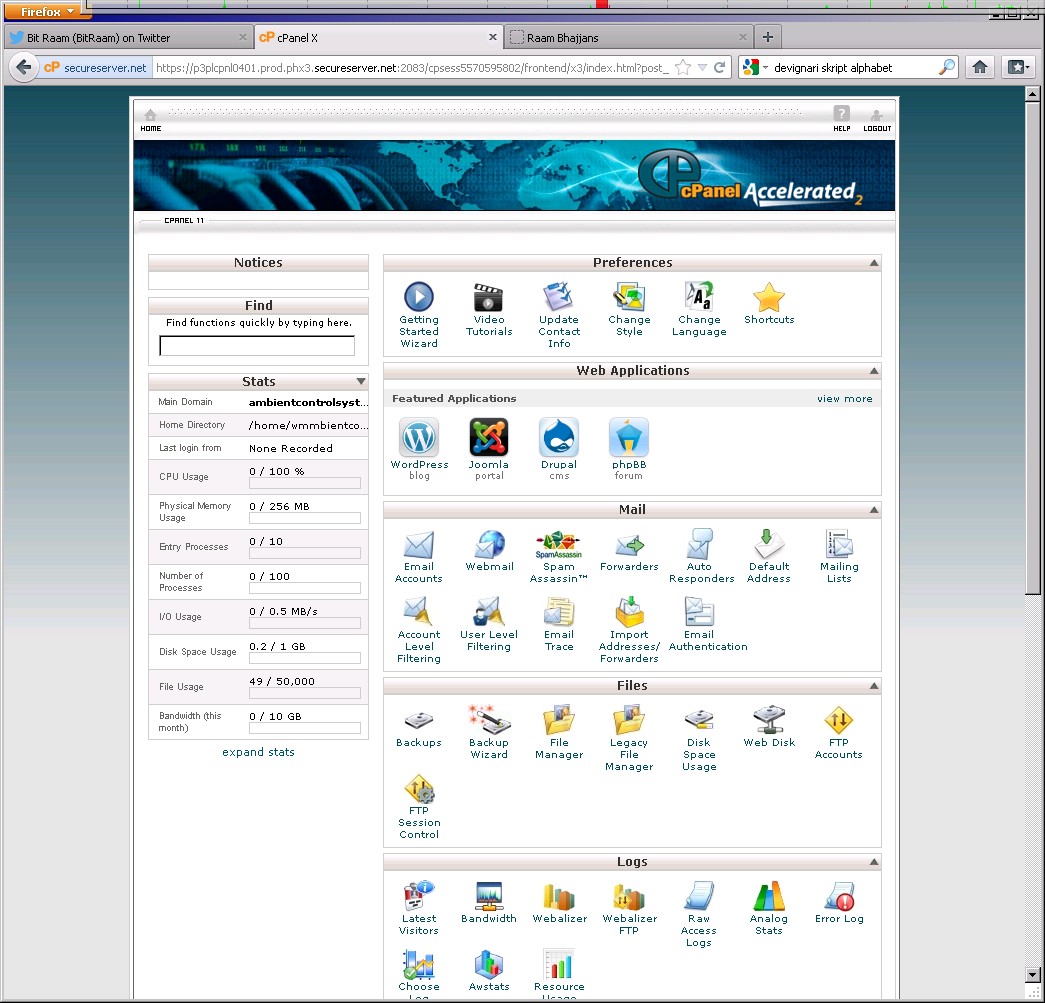Viewport: 1045px width, 1003px height.
Task: Select the cPanel X tab
Action: 379,37
